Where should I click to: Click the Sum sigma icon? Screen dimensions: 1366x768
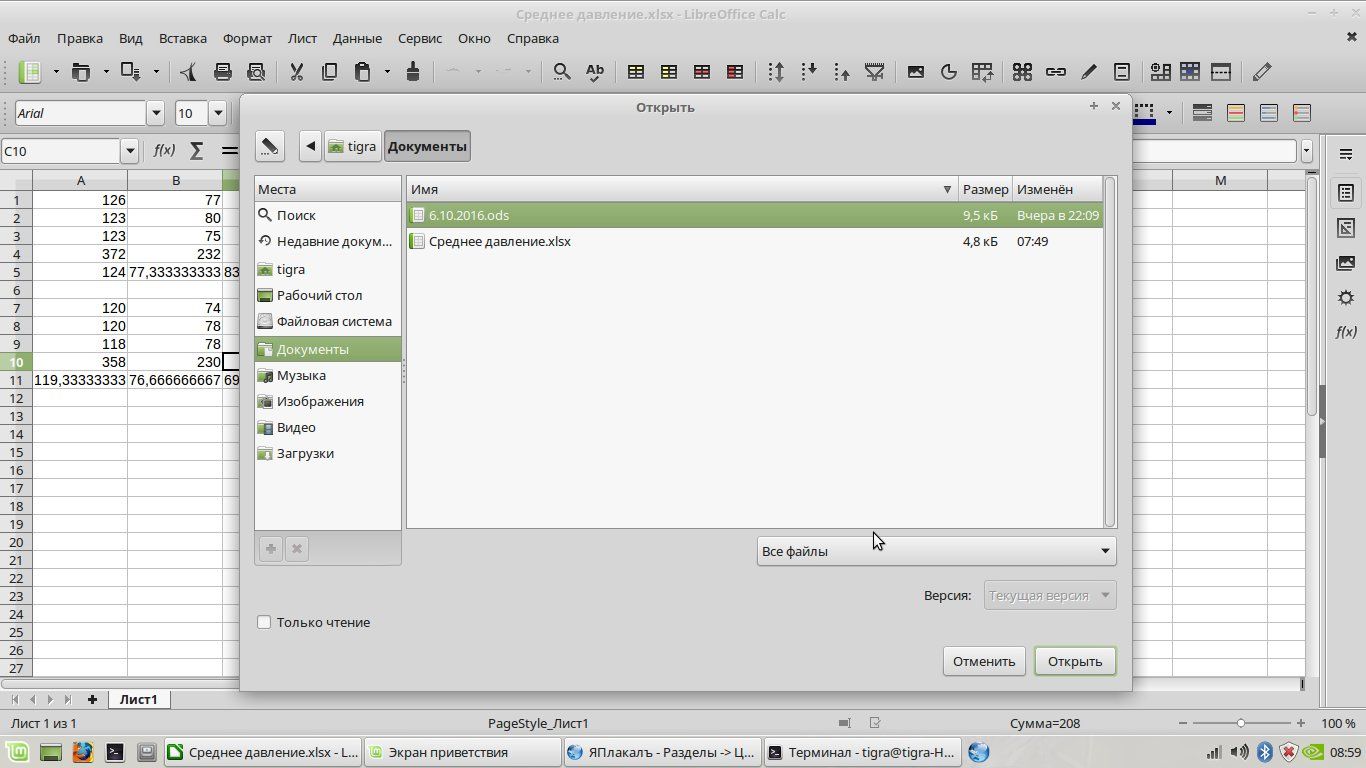[197, 151]
